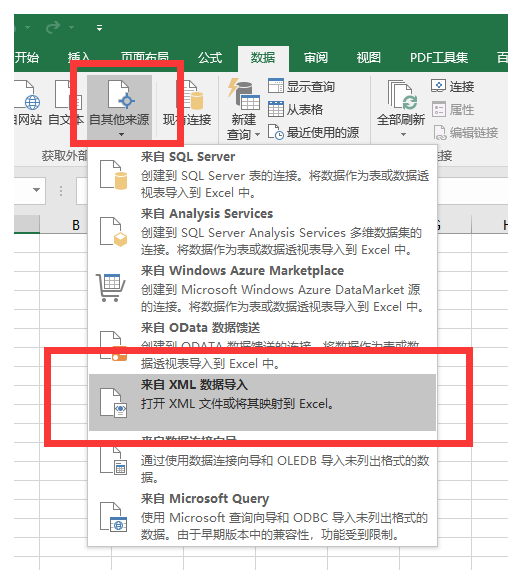
Task: Click the From Table (从表格) icon
Action: coord(276,109)
